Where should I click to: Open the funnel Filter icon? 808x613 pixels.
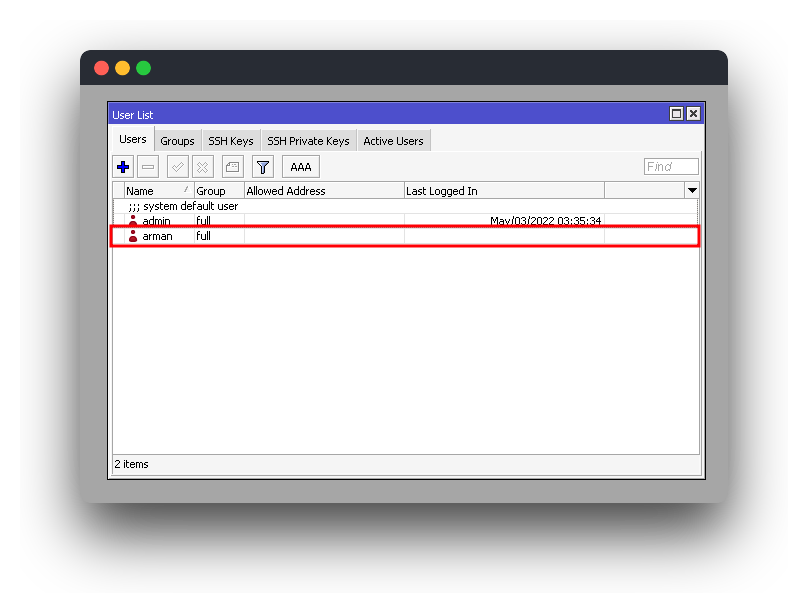click(262, 167)
